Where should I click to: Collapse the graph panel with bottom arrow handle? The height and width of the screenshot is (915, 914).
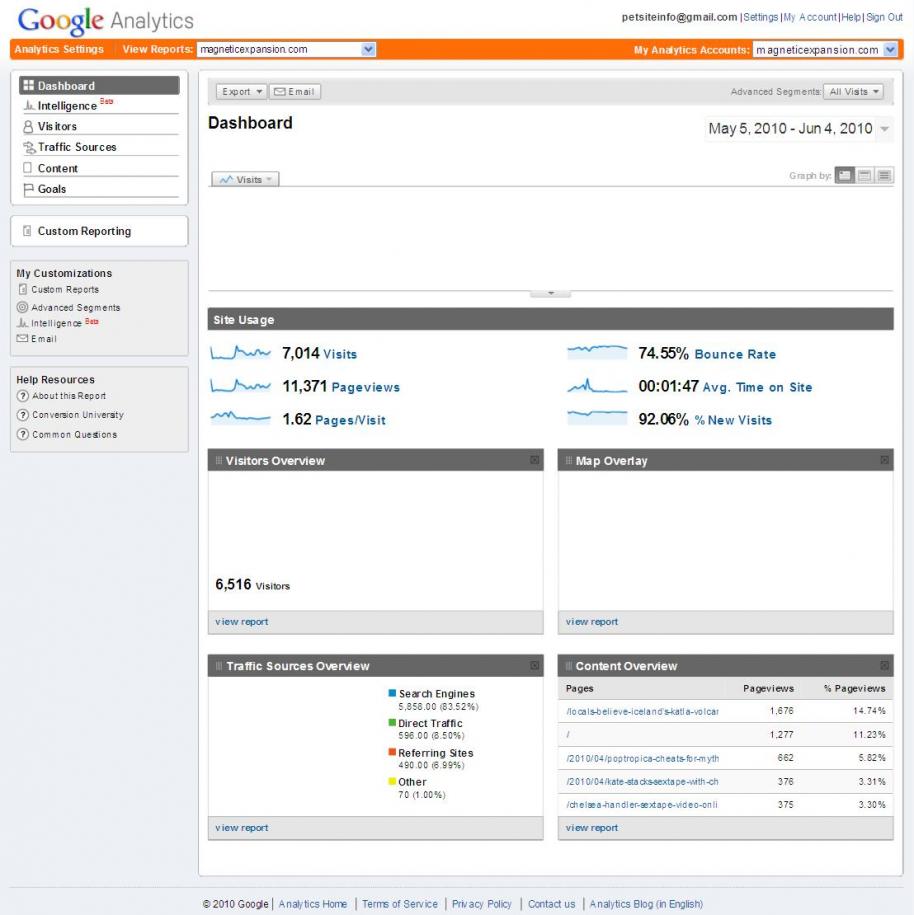tap(550, 294)
